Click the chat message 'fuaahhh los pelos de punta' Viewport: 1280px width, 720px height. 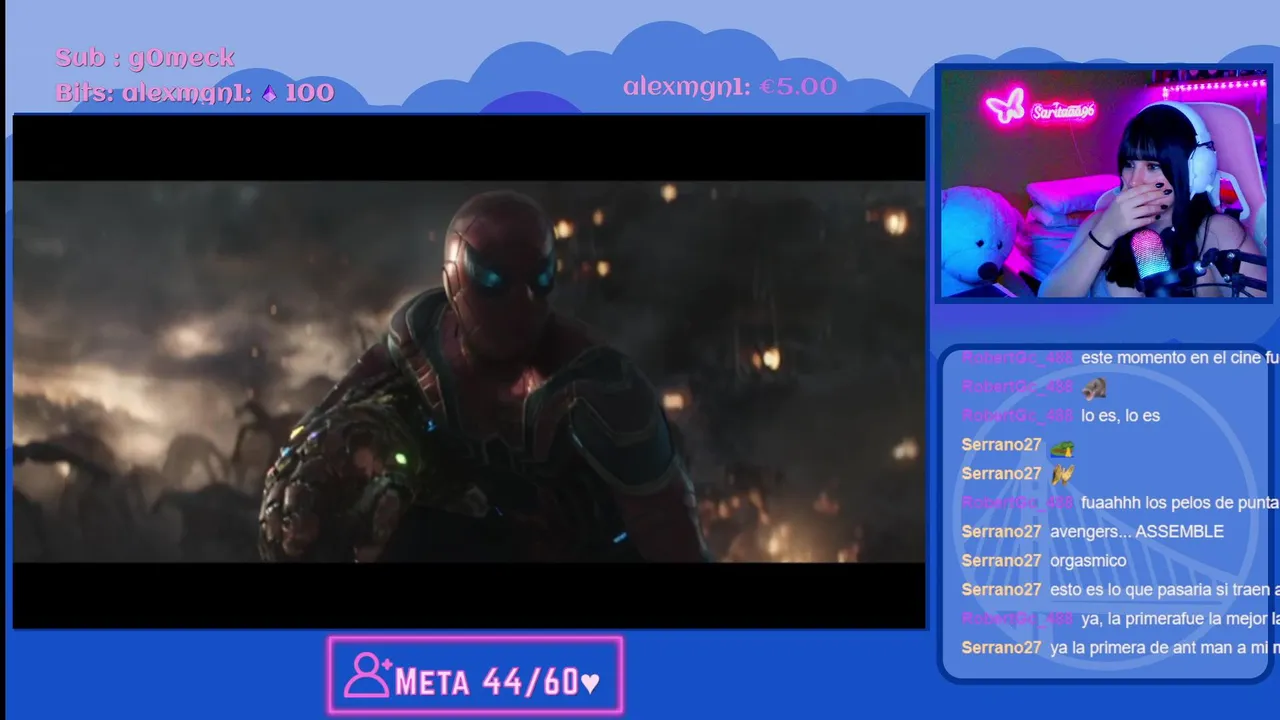1180,503
